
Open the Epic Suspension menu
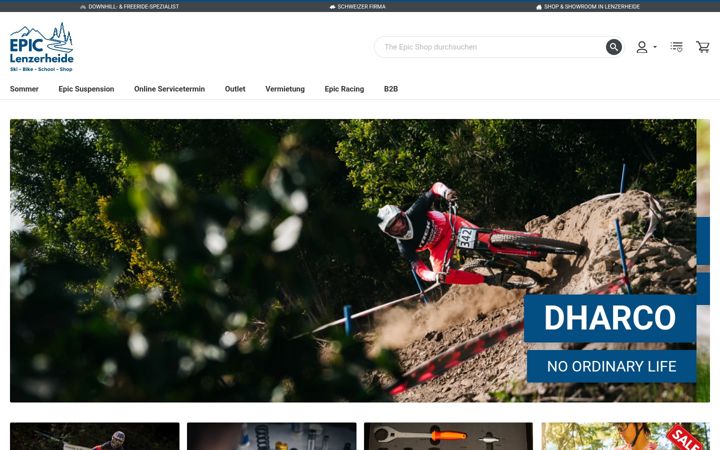coord(86,89)
